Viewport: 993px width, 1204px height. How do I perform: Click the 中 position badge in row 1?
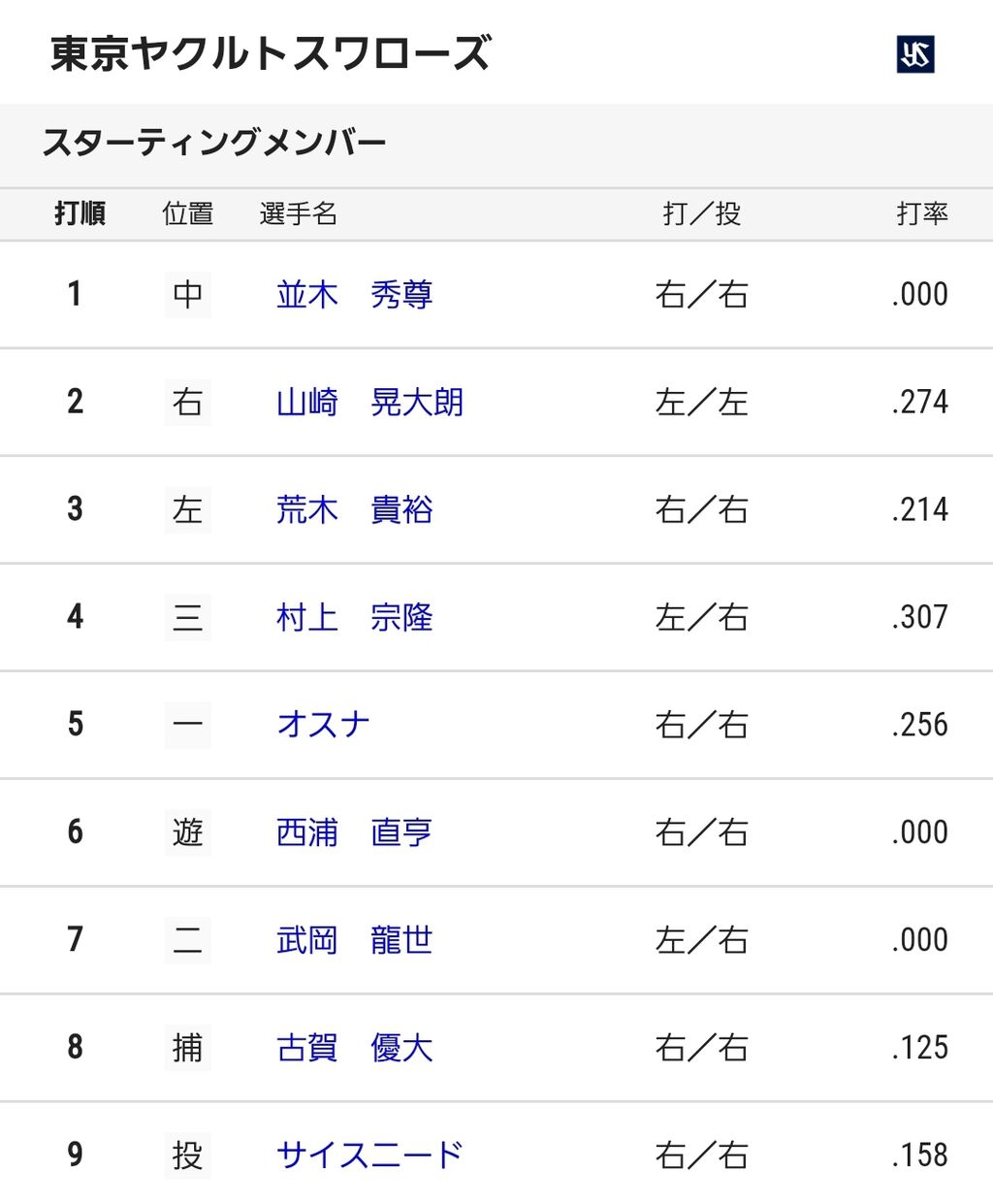[x=187, y=295]
